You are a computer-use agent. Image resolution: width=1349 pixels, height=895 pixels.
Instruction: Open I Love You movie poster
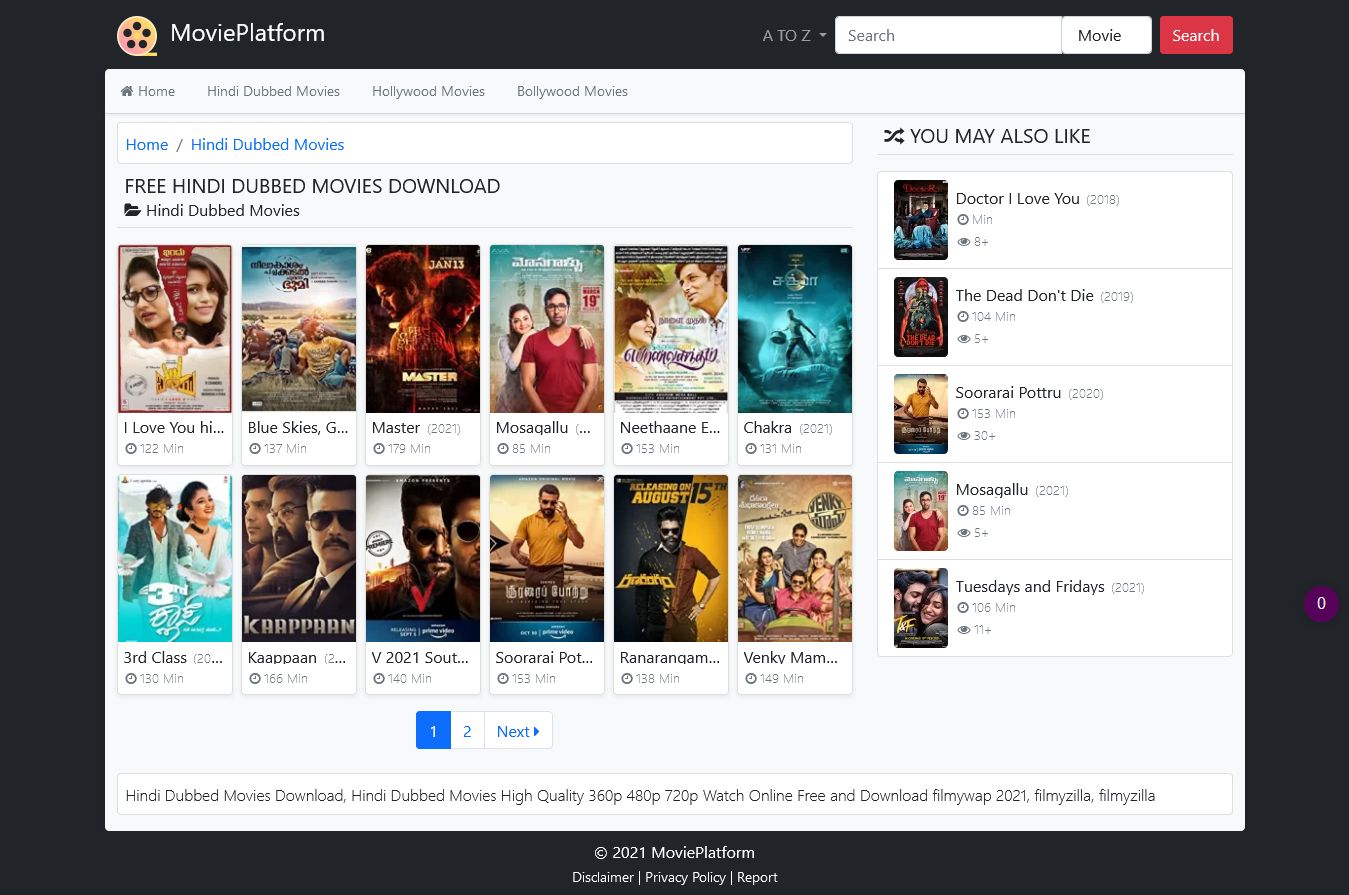coord(175,329)
